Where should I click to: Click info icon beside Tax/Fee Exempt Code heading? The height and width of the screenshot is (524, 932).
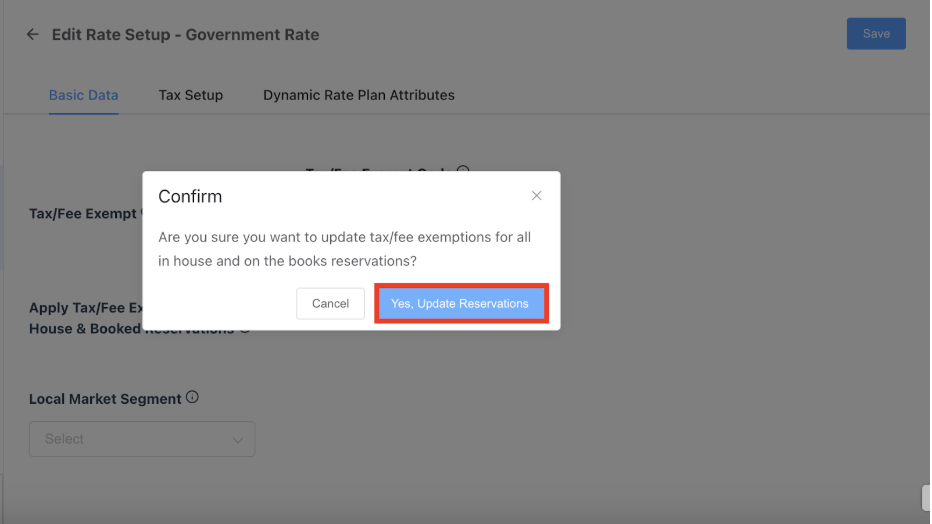463,171
